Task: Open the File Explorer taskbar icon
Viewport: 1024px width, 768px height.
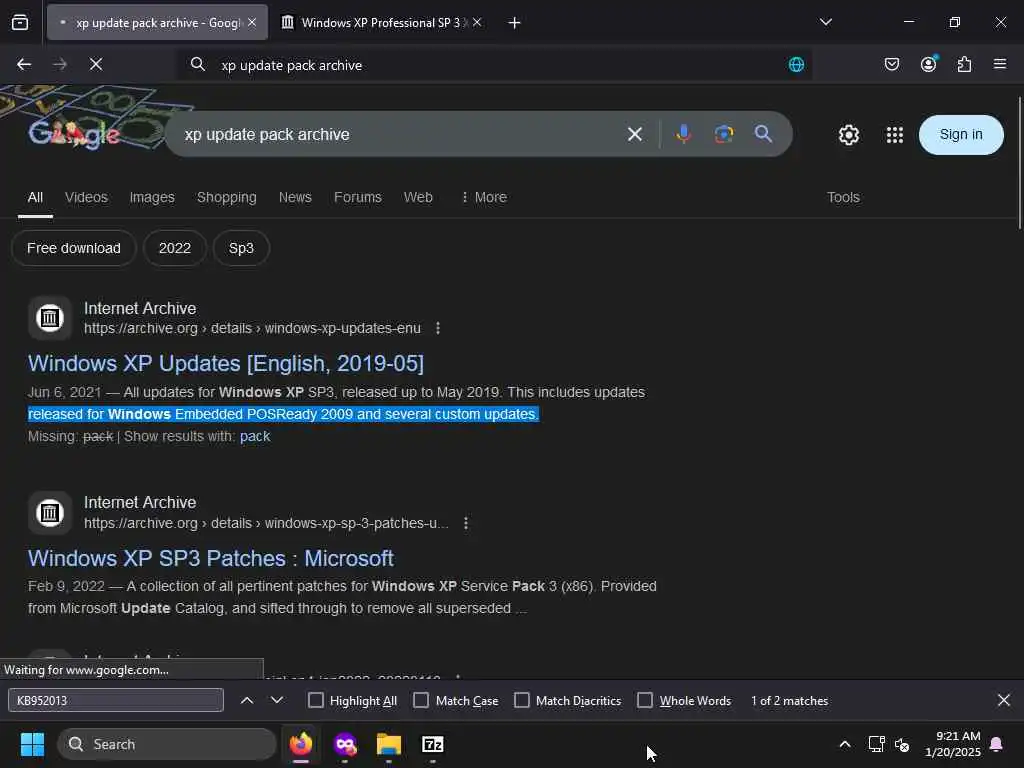Action: 389,744
